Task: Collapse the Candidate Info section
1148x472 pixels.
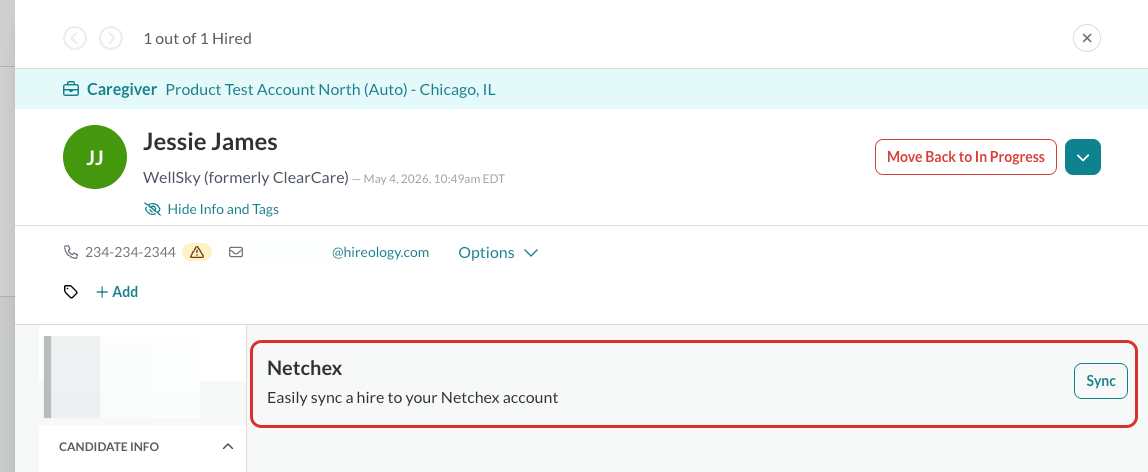Action: pos(228,446)
